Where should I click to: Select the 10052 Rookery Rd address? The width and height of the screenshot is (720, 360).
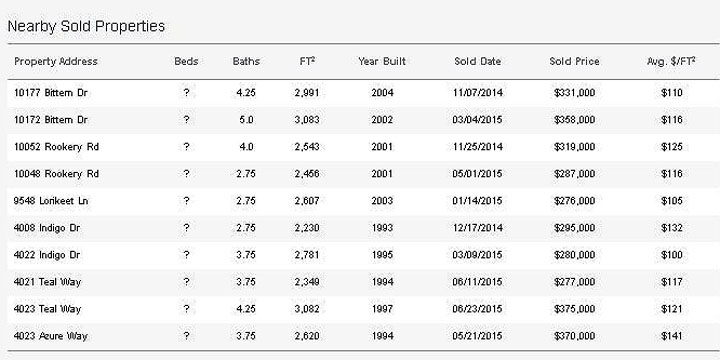(x=56, y=147)
